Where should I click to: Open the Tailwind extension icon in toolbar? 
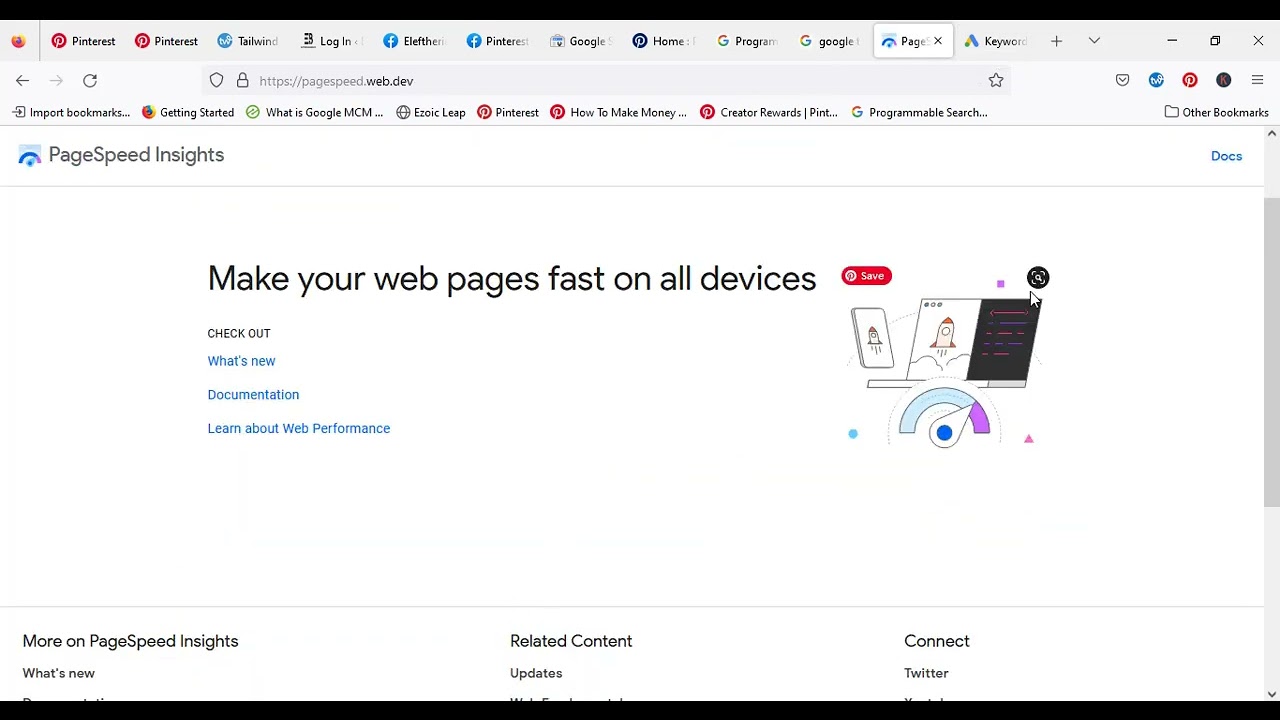[1156, 80]
